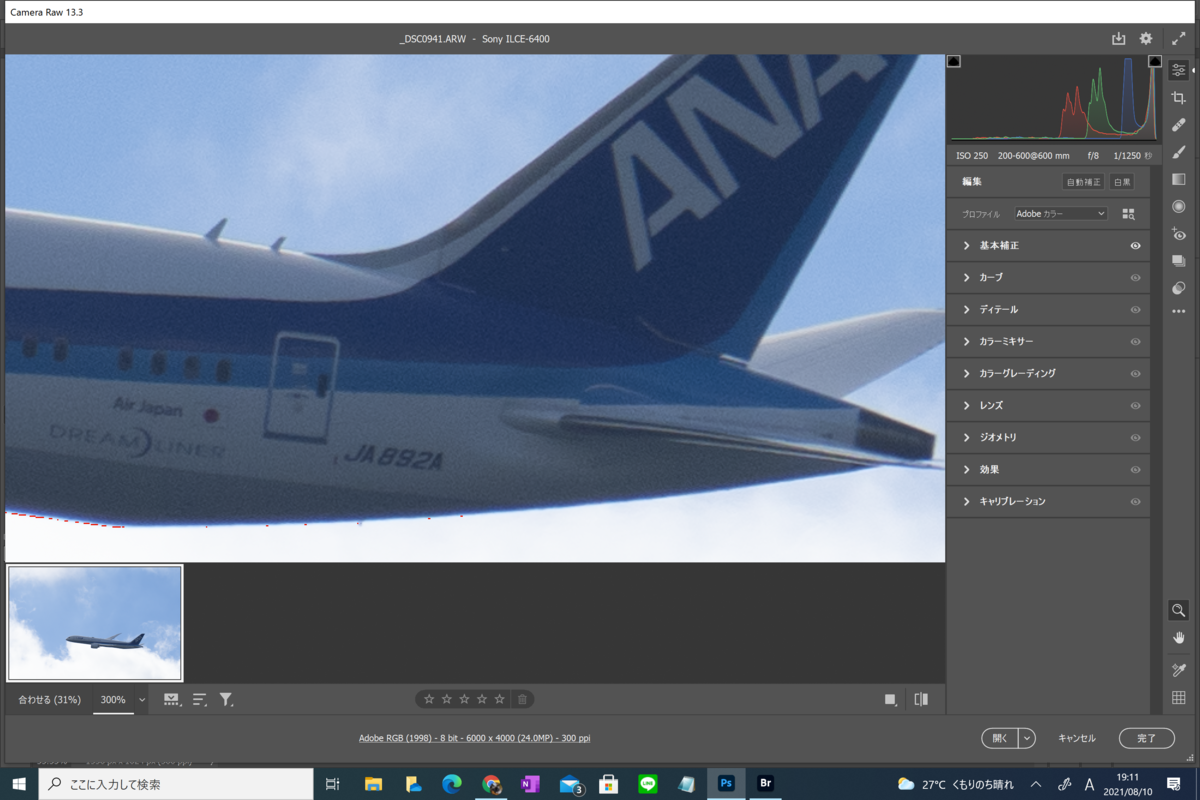1200x800 pixels.
Task: Open the Adobe カラー profile dropdown
Action: (1060, 214)
